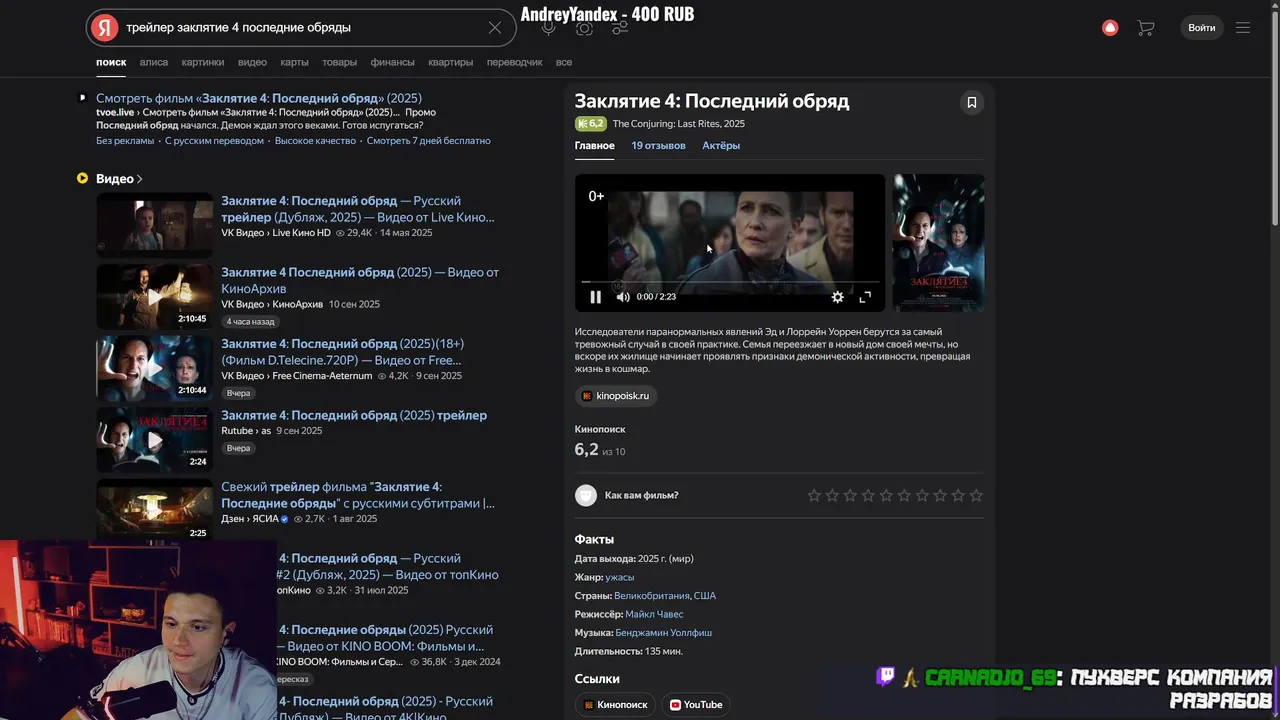Image resolution: width=1280 pixels, height=720 pixels.
Task: Switch to the видео tab
Action: pos(252,62)
